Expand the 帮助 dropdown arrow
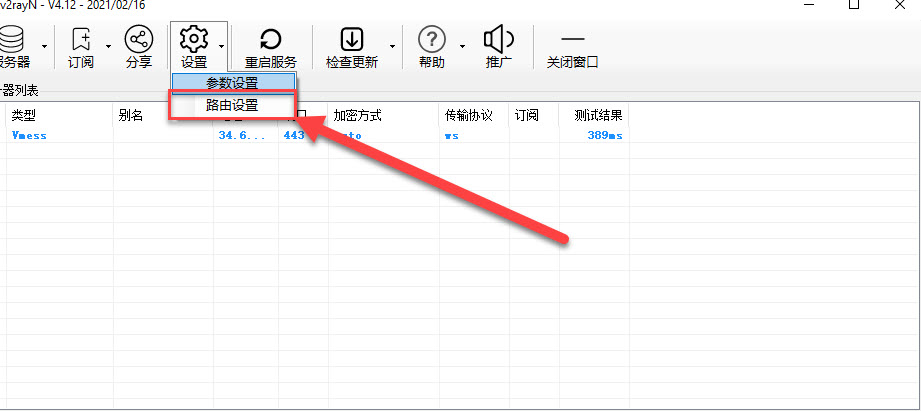This screenshot has width=921, height=411. [x=462, y=46]
